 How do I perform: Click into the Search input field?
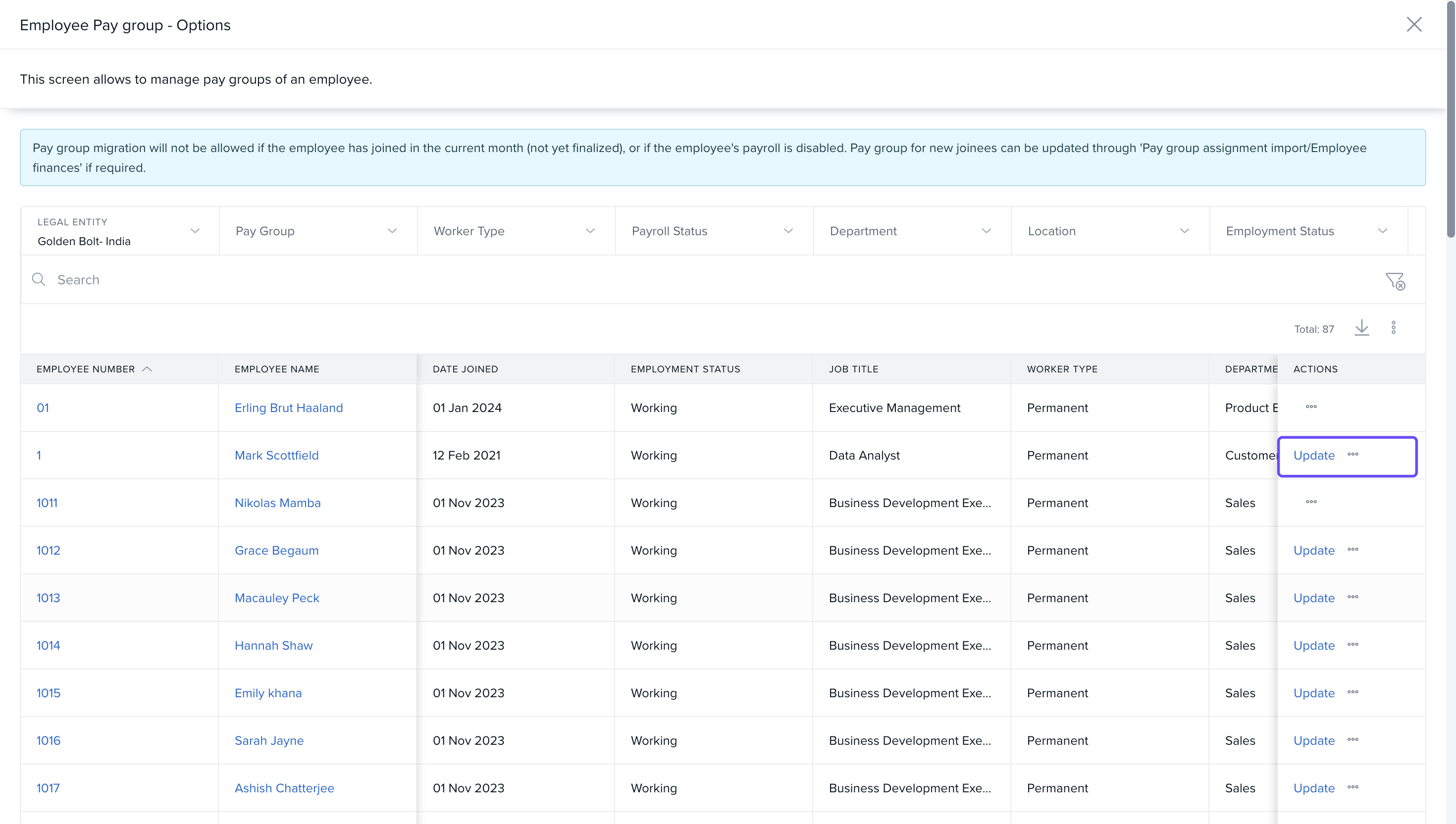click(679, 280)
